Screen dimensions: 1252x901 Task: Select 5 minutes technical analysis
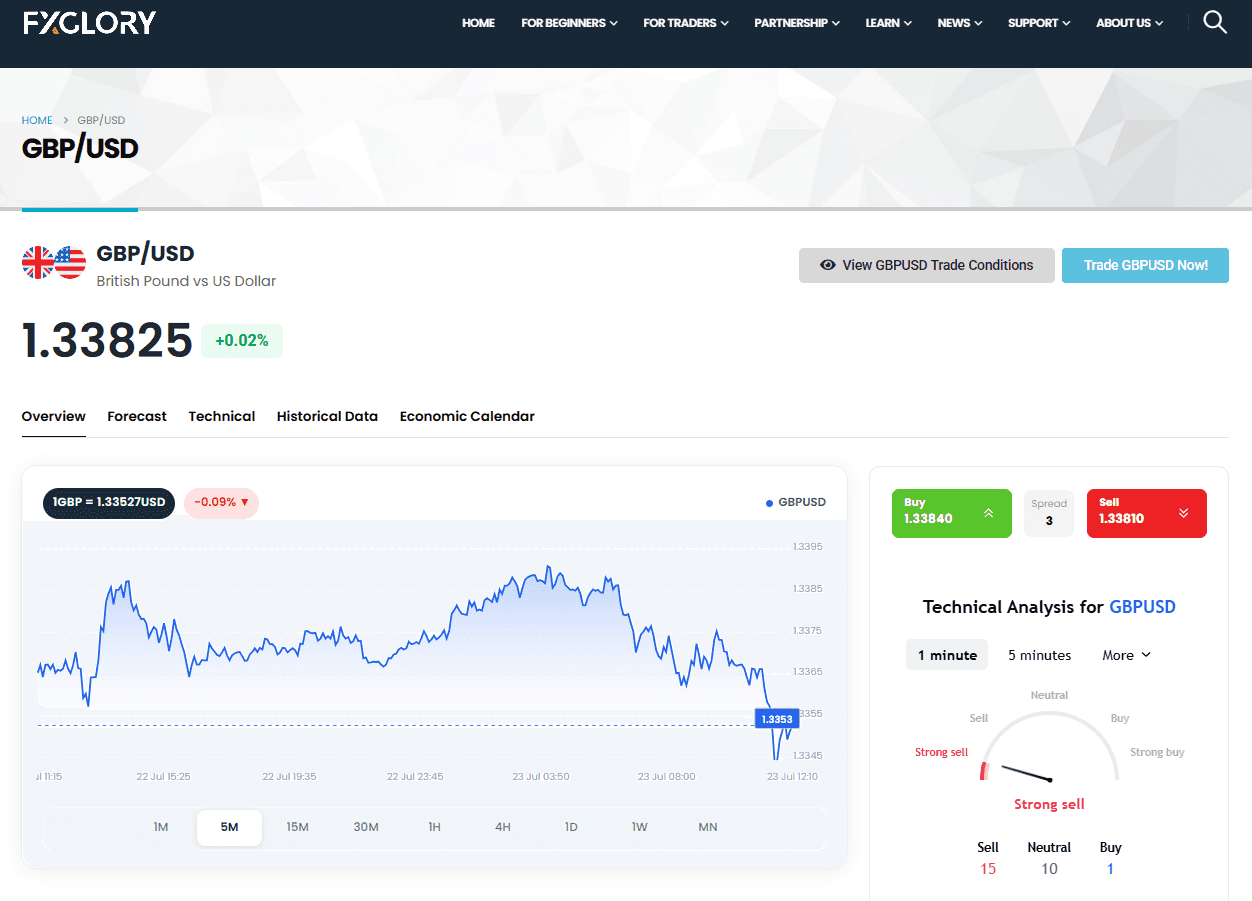[1039, 655]
